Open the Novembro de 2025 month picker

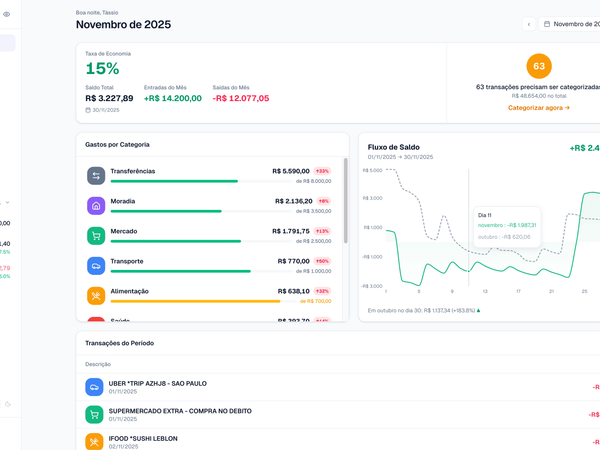pos(569,24)
